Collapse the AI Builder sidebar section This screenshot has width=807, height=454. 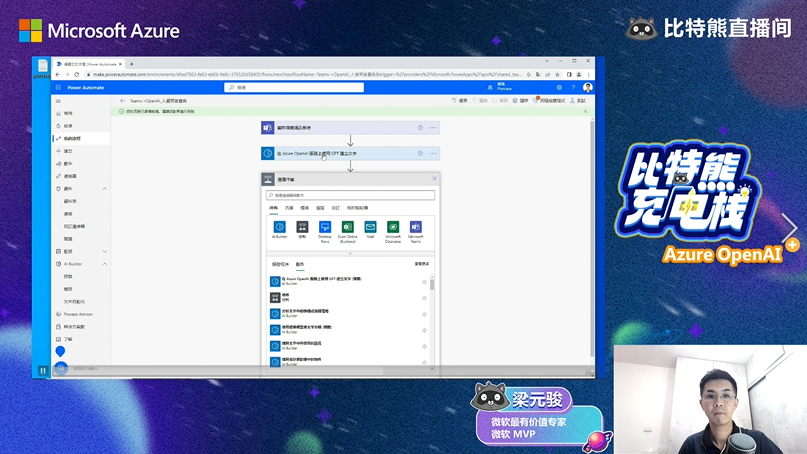104,264
